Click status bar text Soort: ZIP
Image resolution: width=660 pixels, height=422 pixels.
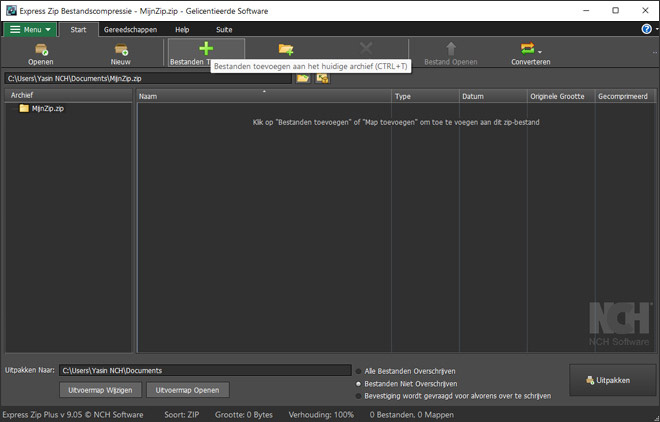[x=181, y=415]
